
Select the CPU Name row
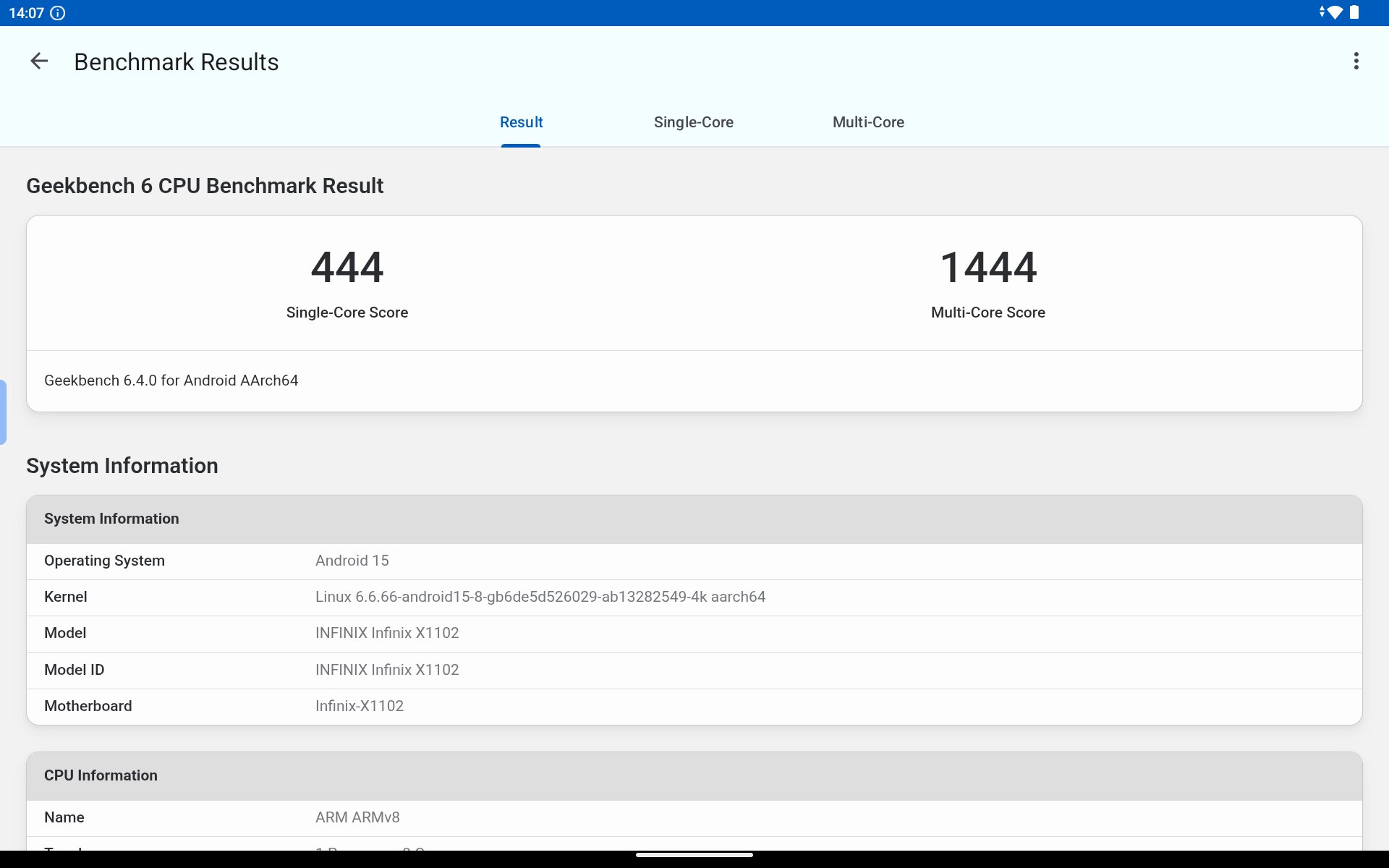[x=694, y=818]
